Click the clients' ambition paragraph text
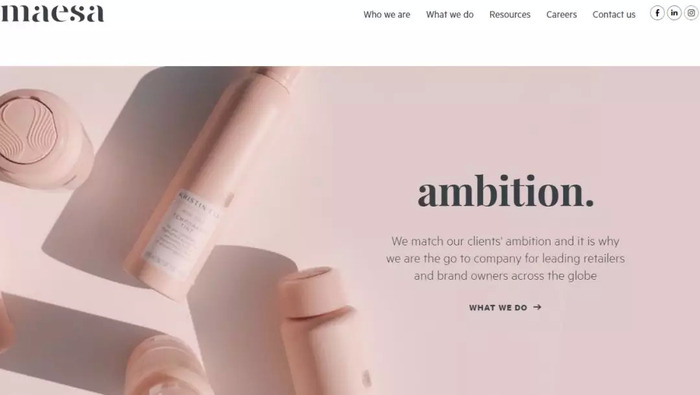The height and width of the screenshot is (395, 700). [x=505, y=258]
